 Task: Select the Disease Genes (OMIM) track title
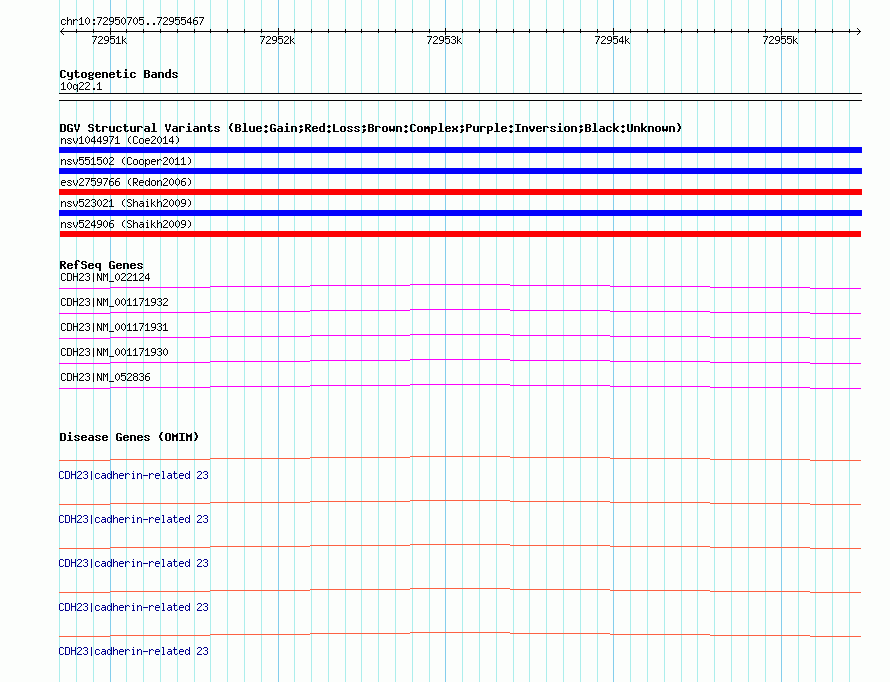click(129, 437)
